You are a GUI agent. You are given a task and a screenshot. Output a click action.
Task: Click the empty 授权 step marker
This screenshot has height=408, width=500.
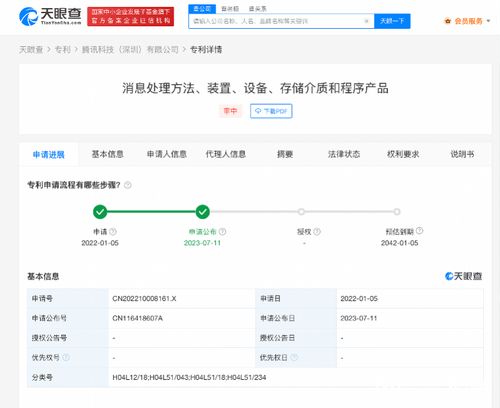(301, 212)
